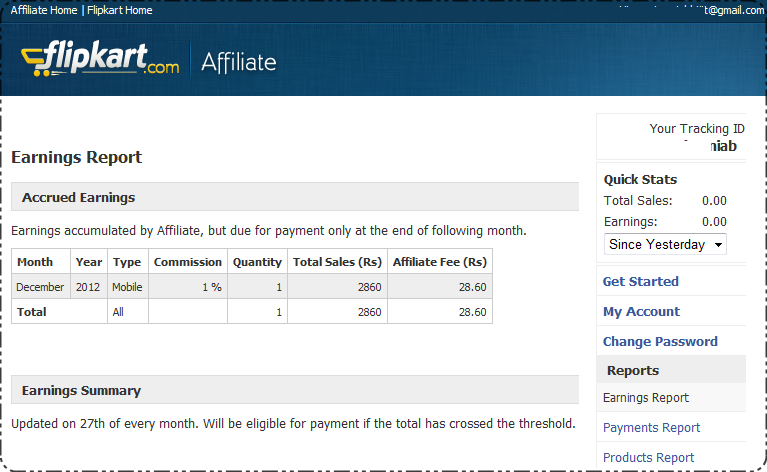Click 28.60 in the December row
This screenshot has height=472, width=767.
(x=473, y=287)
